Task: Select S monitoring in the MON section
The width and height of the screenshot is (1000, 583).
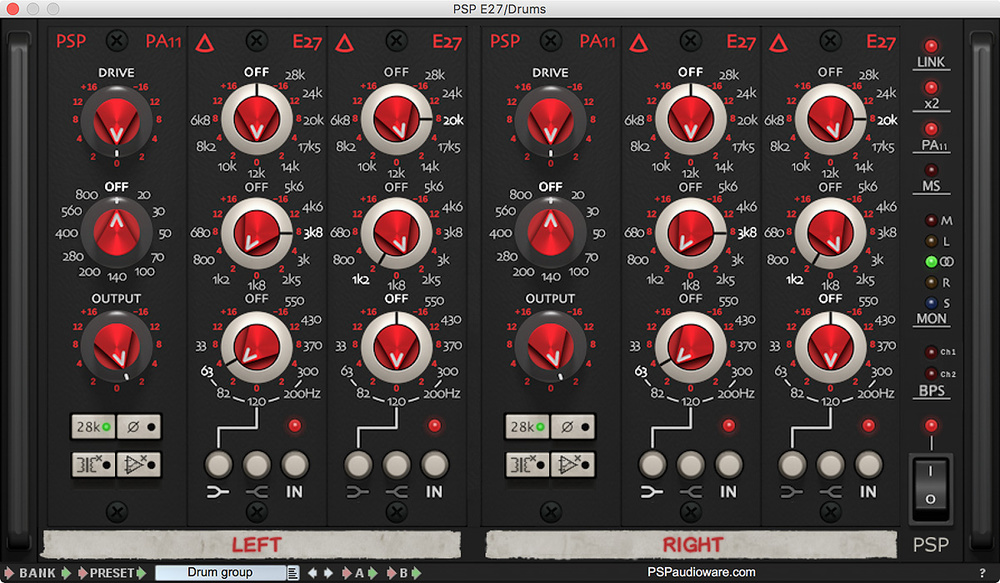Action: point(931,302)
